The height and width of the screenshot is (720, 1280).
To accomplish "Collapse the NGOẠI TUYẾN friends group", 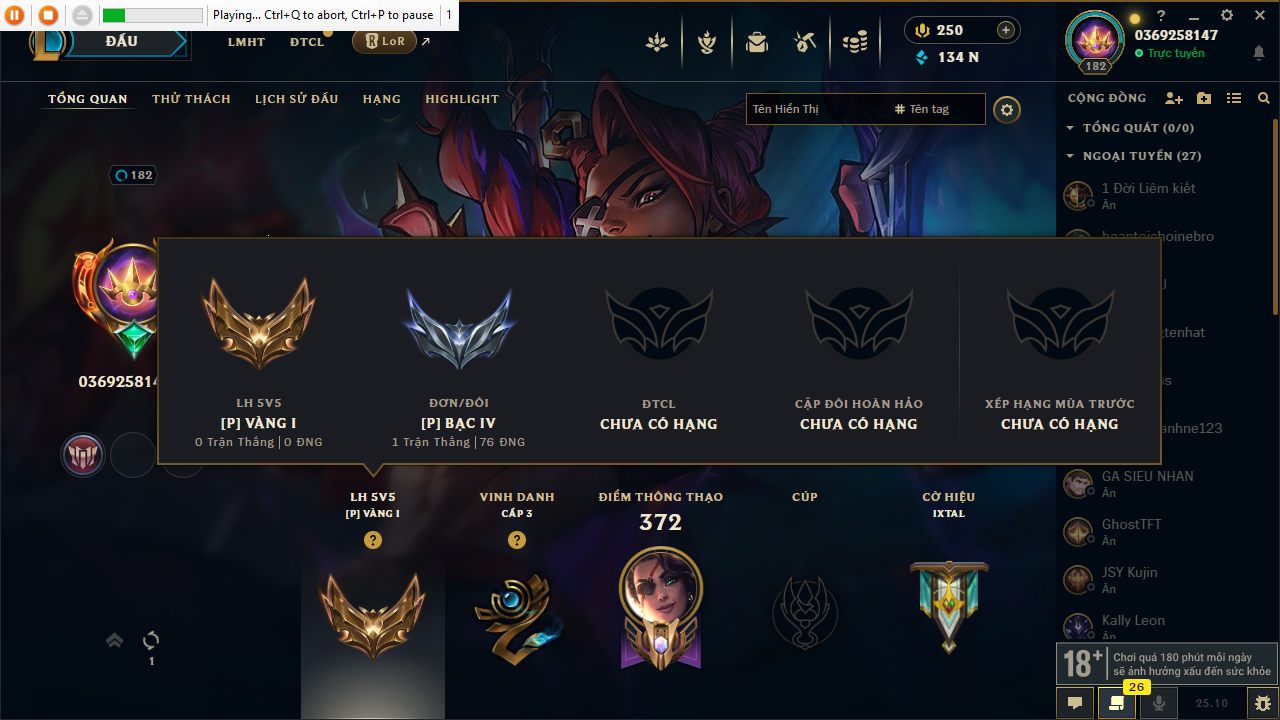I will (x=1070, y=156).
